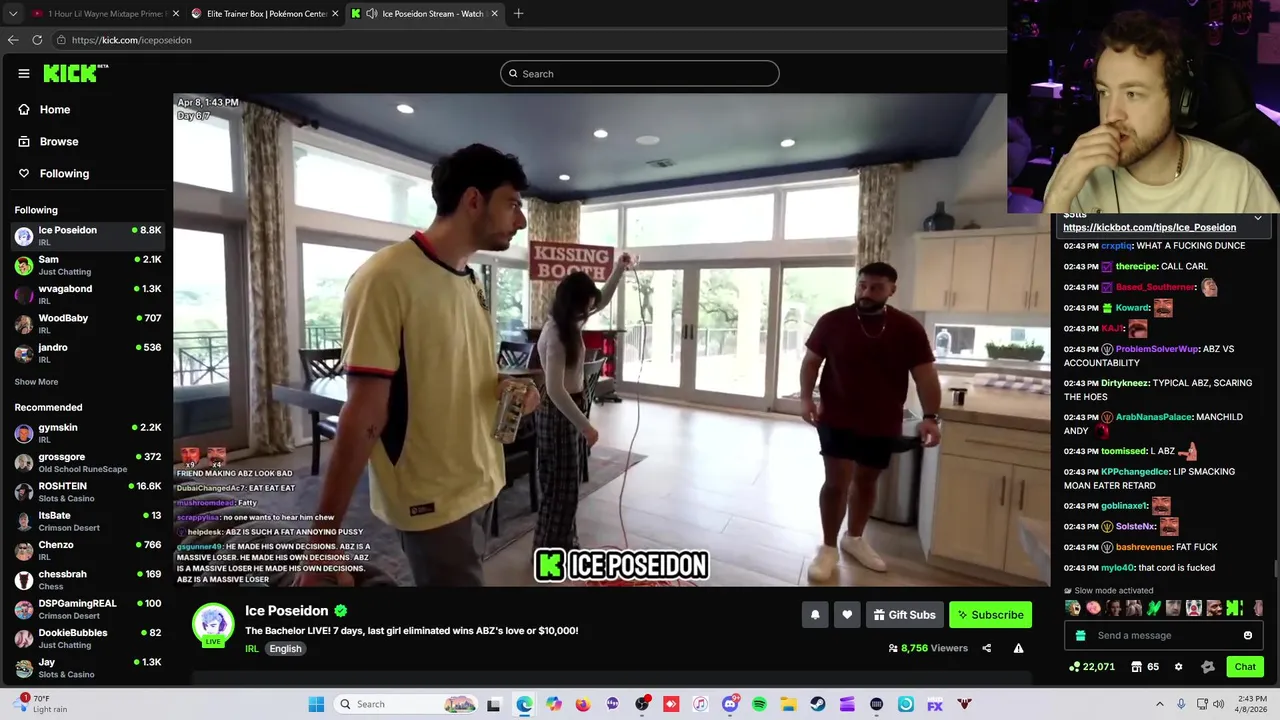Open Spotify from the taskbar
This screenshot has height=720, width=1280.
pos(759,704)
